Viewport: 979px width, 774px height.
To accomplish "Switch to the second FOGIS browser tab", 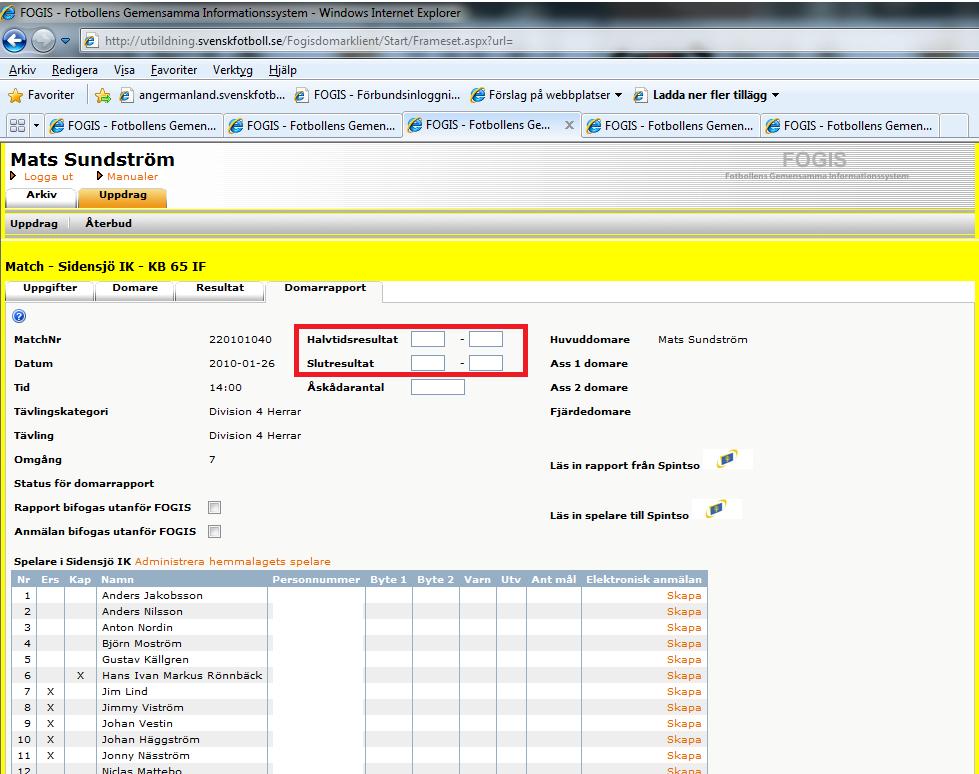I will coord(313,125).
